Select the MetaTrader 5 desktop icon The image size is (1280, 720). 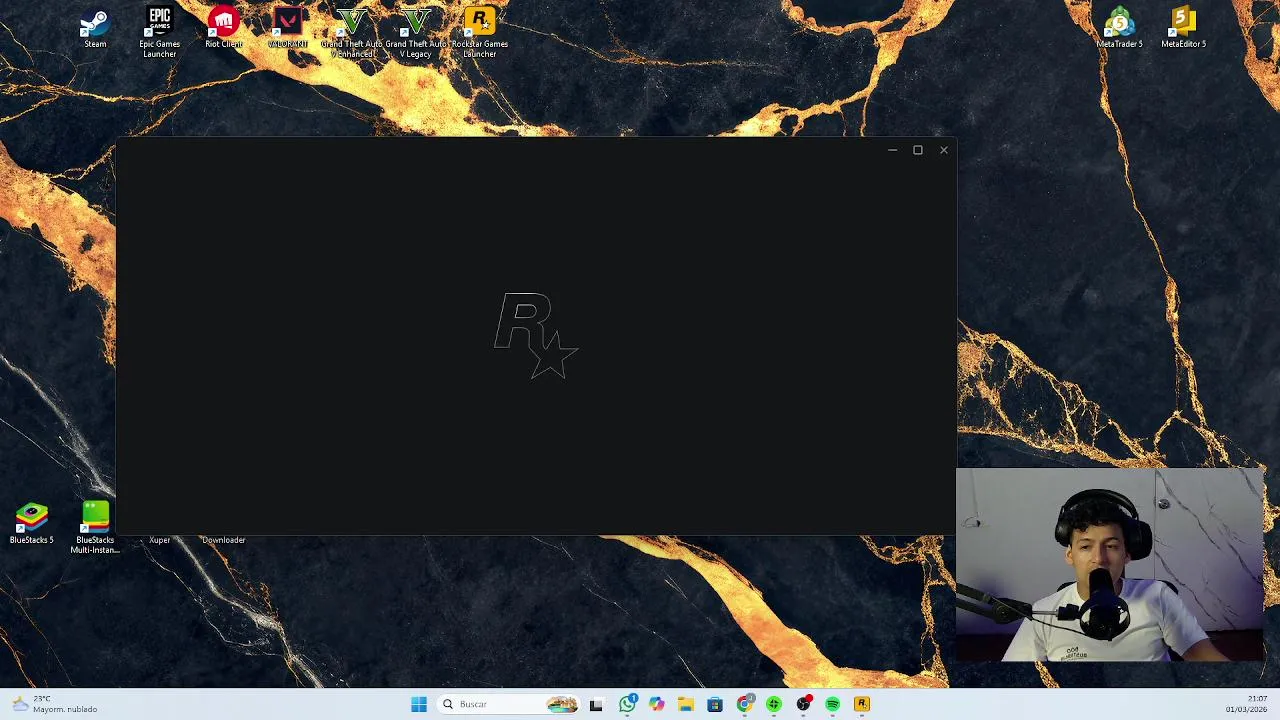coord(1119,28)
